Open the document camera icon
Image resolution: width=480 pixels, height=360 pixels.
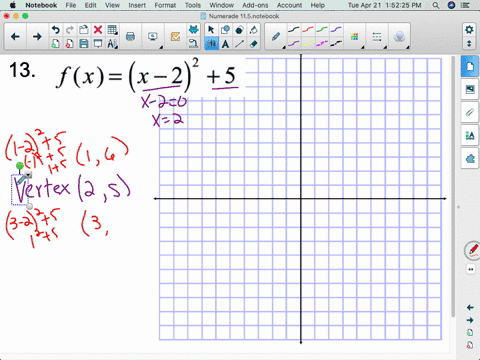coord(193,44)
